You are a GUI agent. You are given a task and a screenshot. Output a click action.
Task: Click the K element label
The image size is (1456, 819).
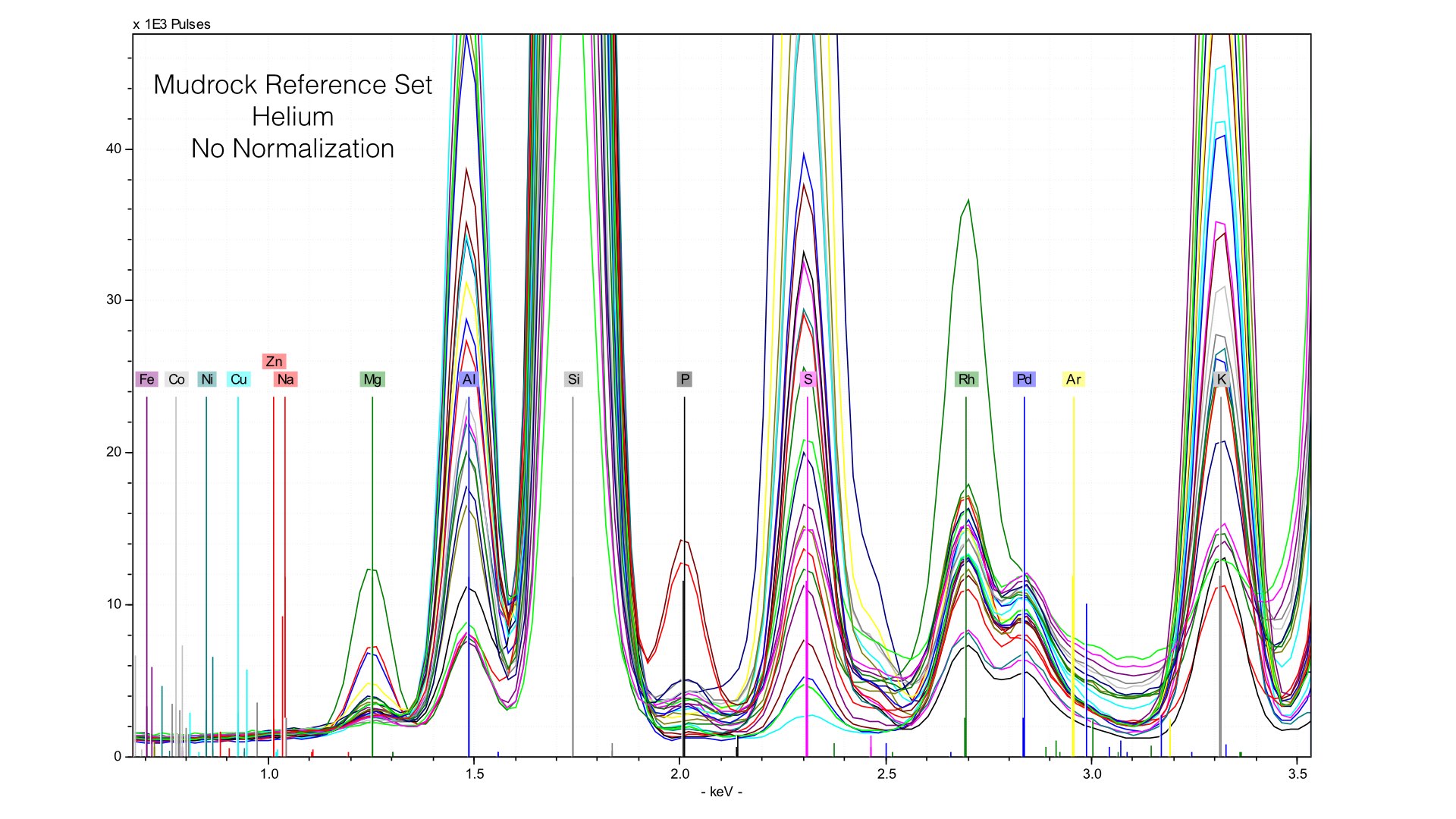pyautogui.click(x=1221, y=379)
